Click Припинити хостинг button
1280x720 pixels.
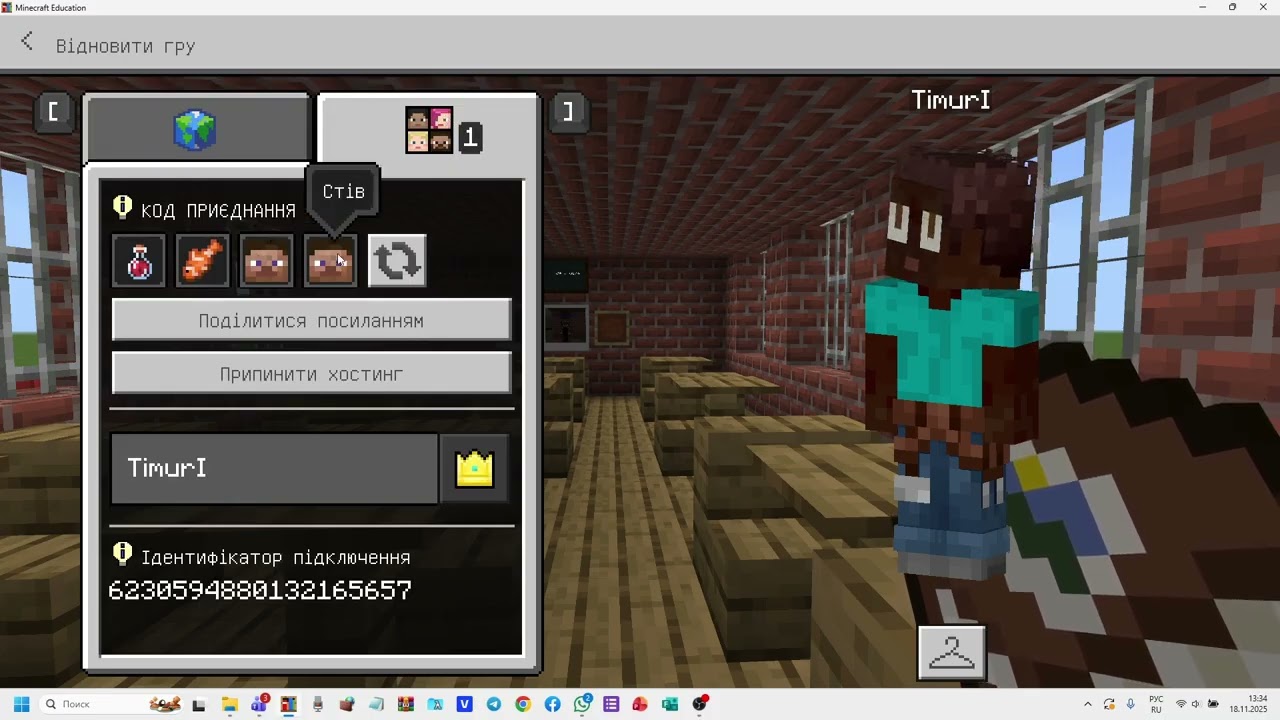click(311, 375)
